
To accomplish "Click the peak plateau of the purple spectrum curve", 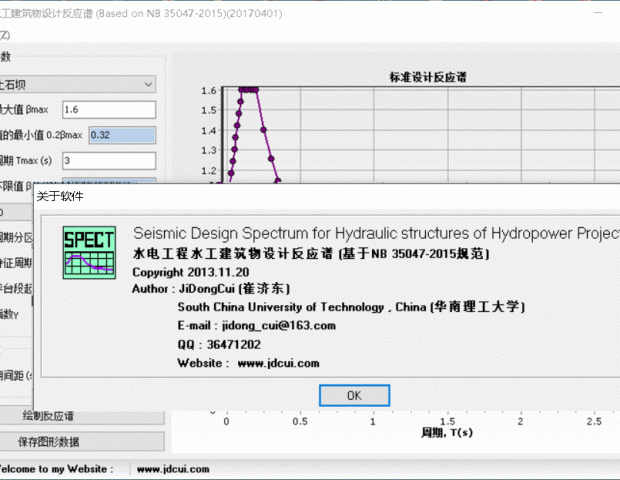I will click(248, 90).
